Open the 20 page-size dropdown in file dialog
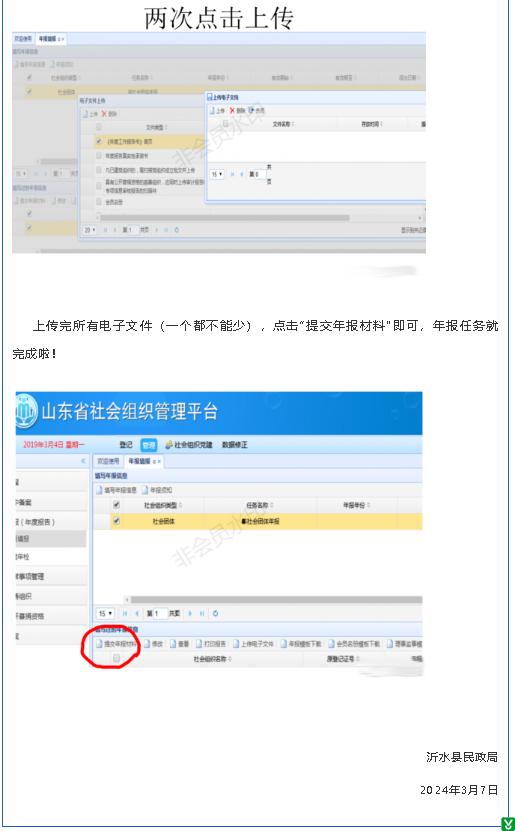515x831 pixels. 90,230
